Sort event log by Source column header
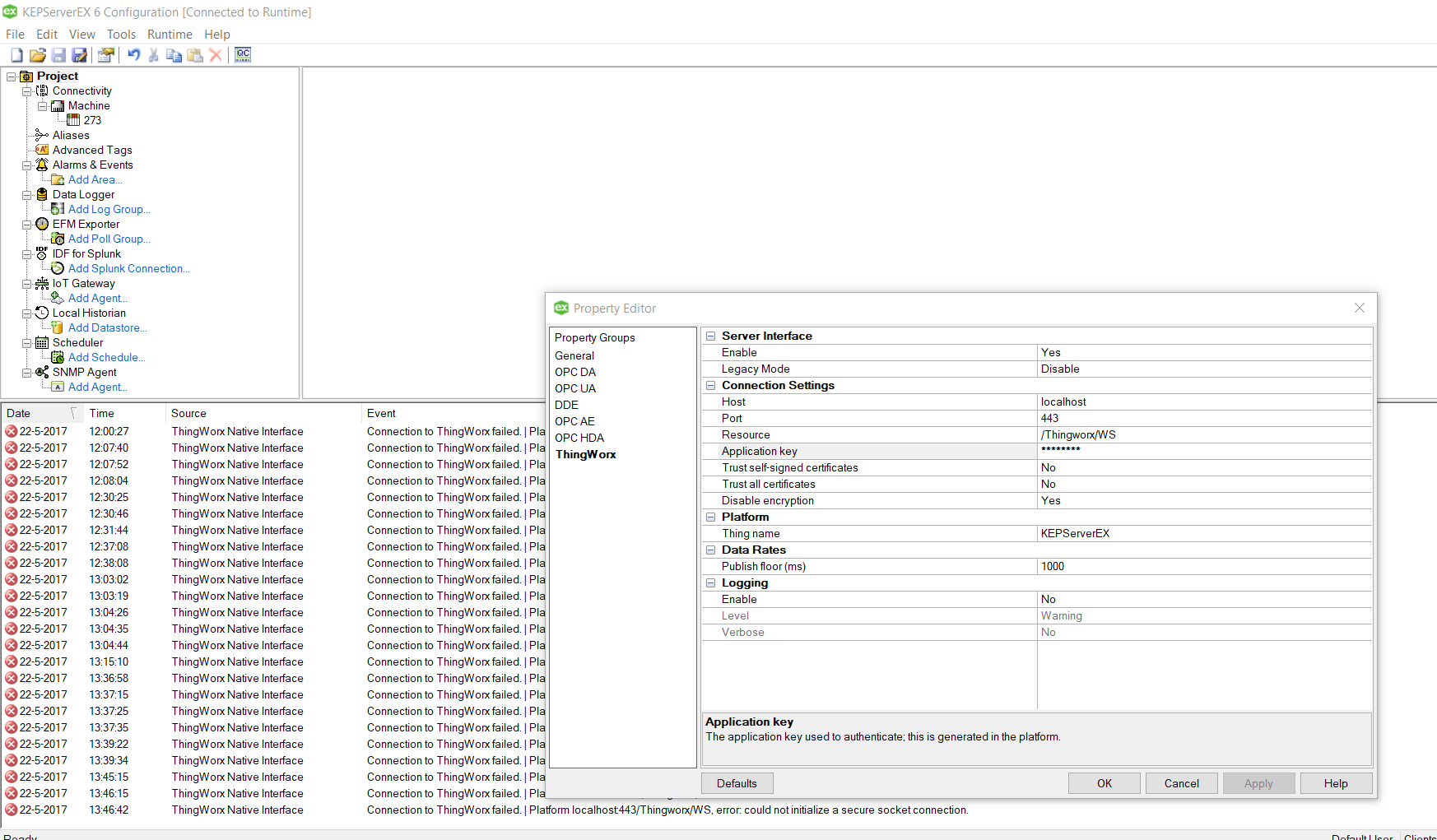 [x=263, y=413]
